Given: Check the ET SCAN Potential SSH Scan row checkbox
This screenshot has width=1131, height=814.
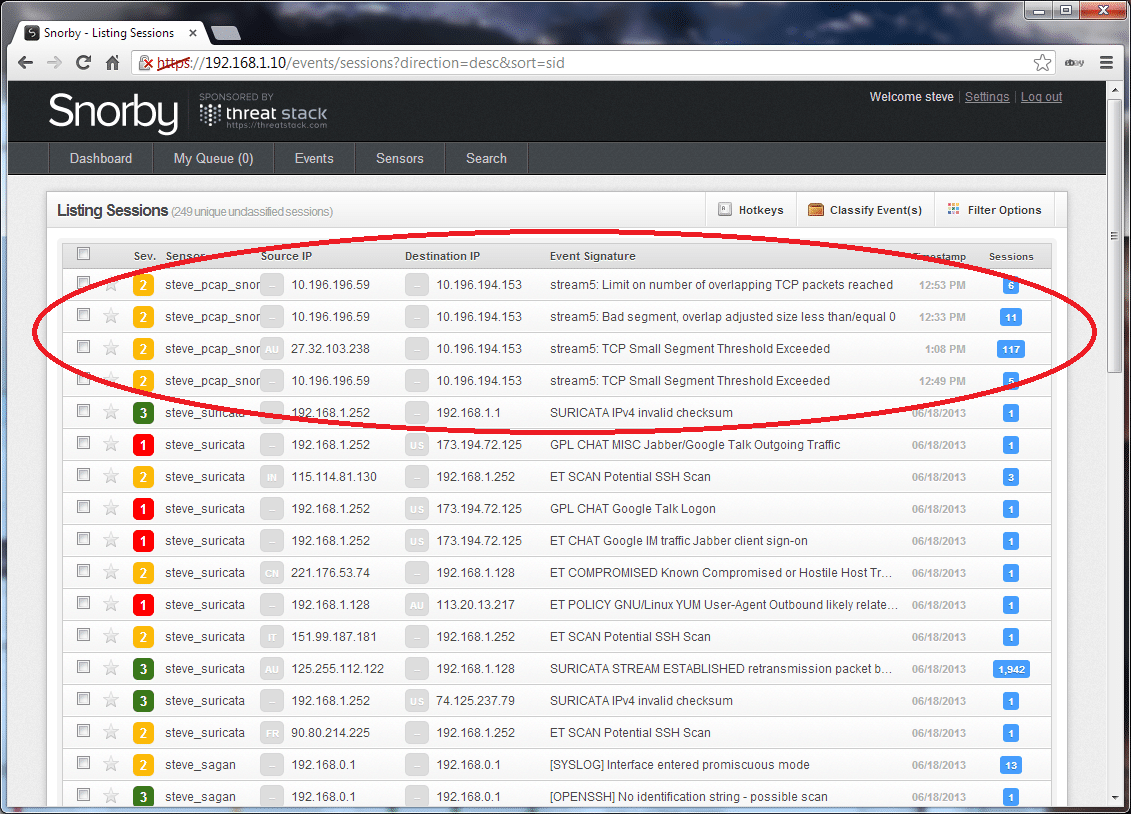Looking at the screenshot, I should click(x=83, y=476).
